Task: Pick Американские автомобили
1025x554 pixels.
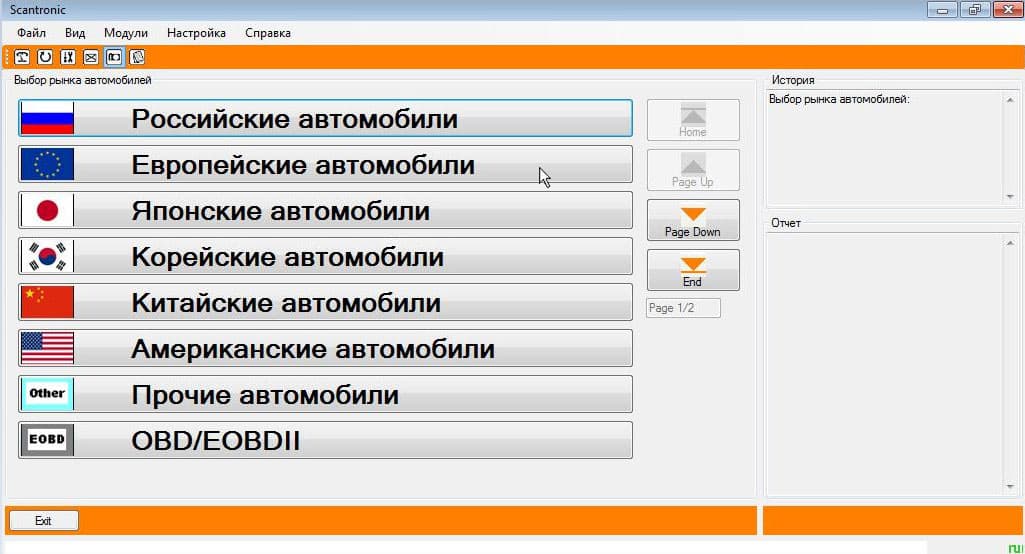Action: (x=326, y=348)
